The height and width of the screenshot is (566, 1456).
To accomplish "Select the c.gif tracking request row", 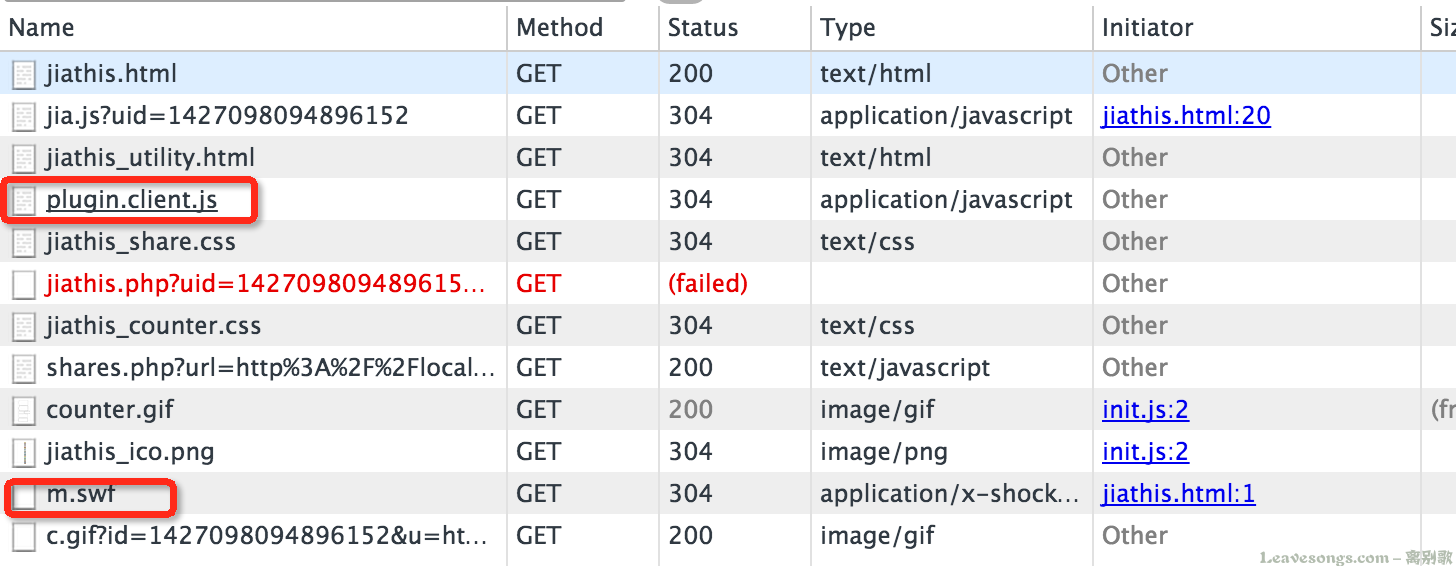I will click(x=728, y=536).
